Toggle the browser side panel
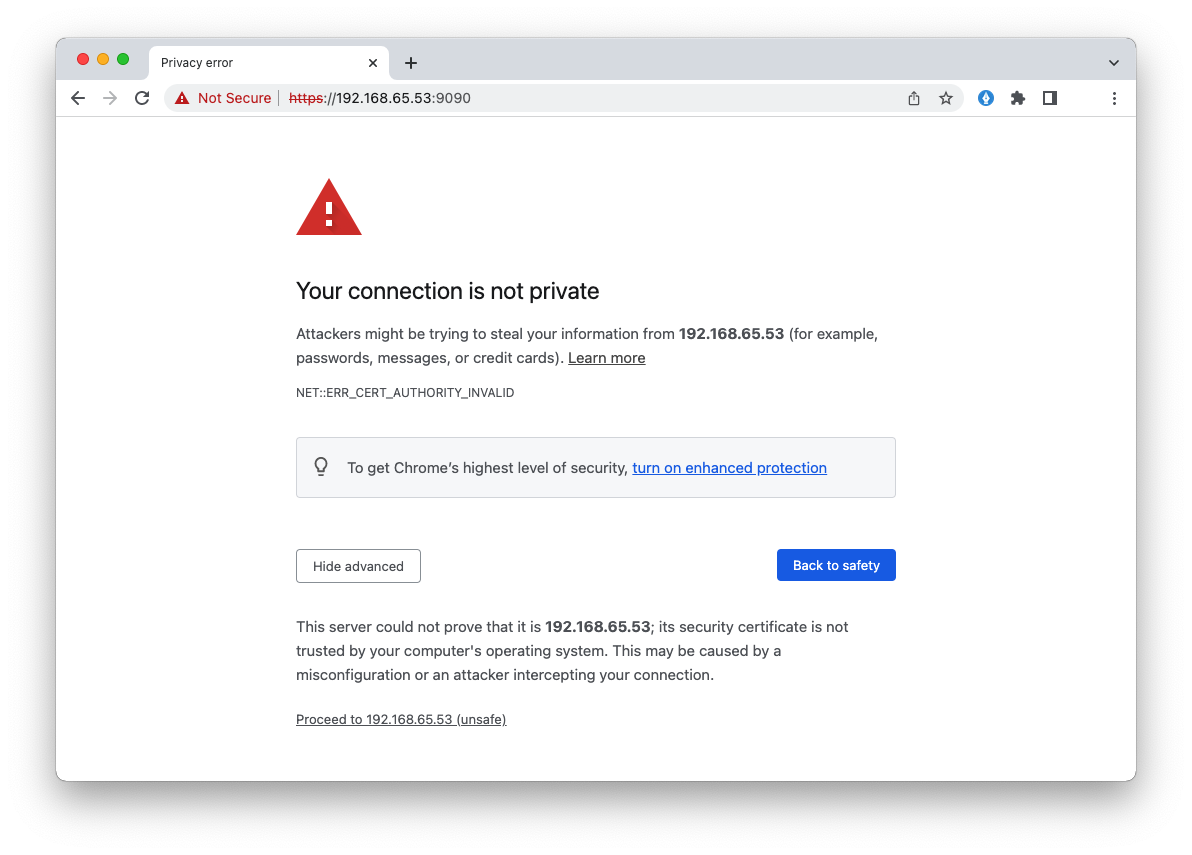The image size is (1192, 855). point(1050,98)
